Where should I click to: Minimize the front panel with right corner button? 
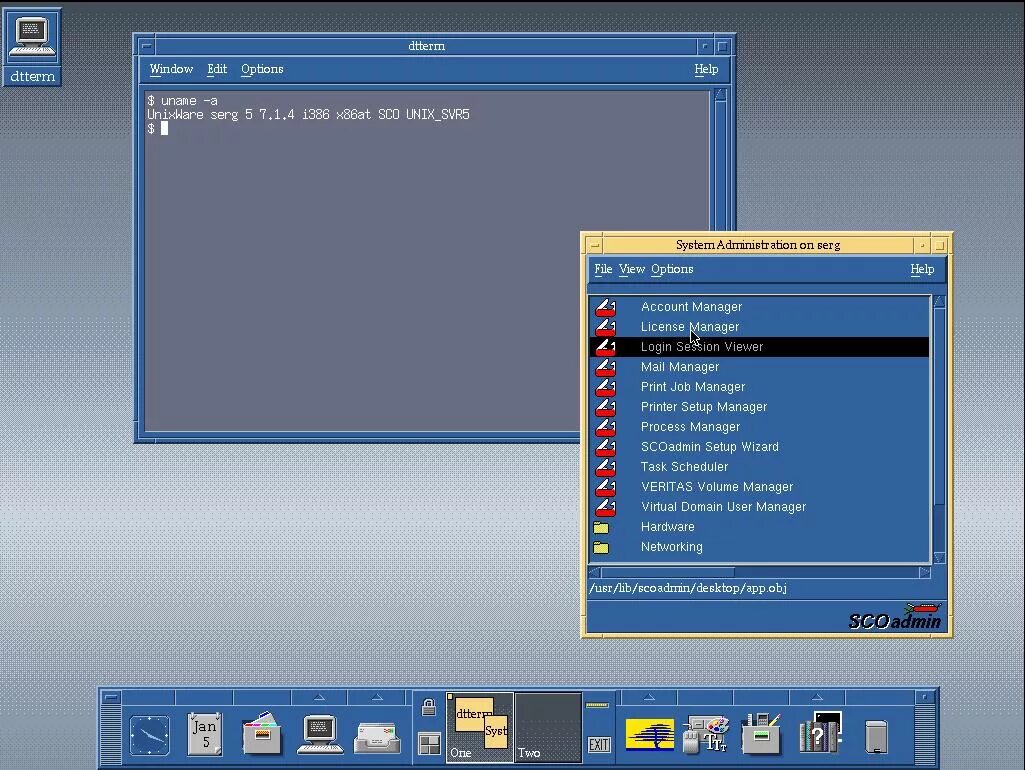coord(924,697)
